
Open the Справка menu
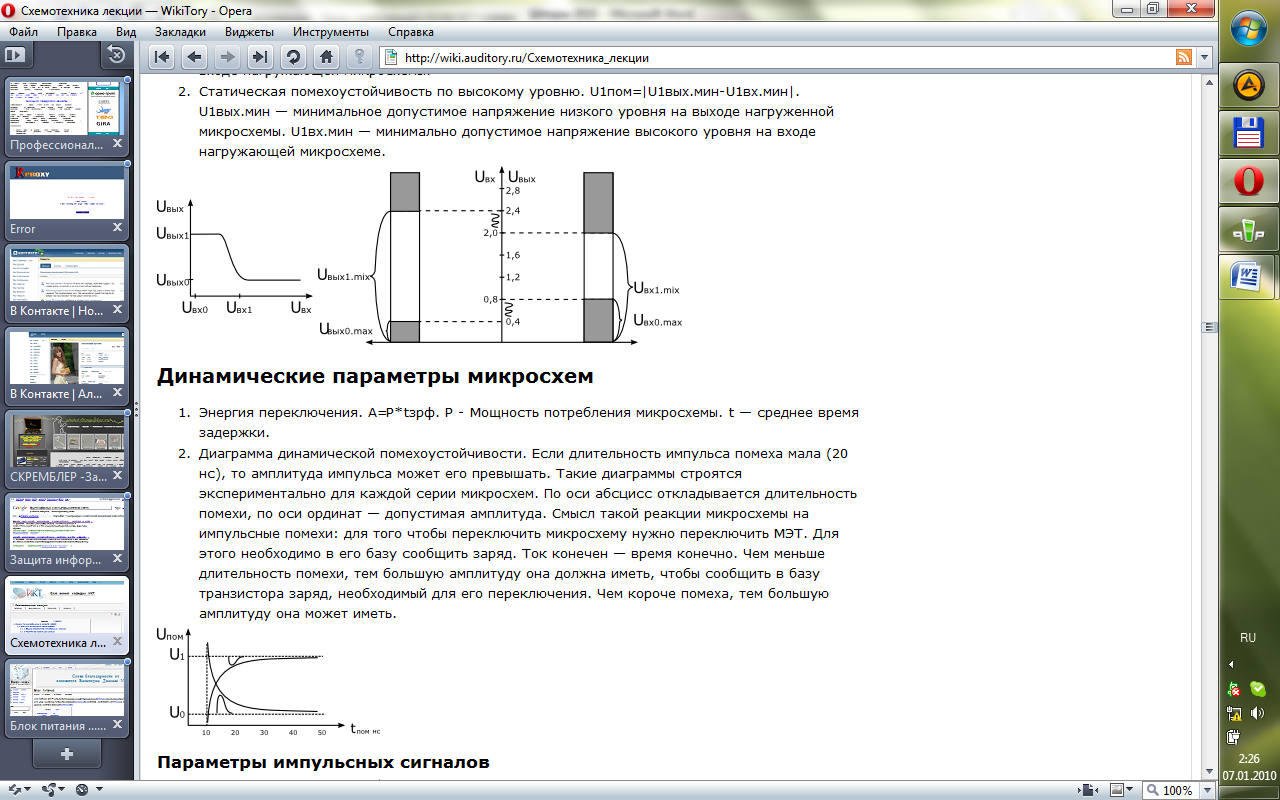click(411, 31)
